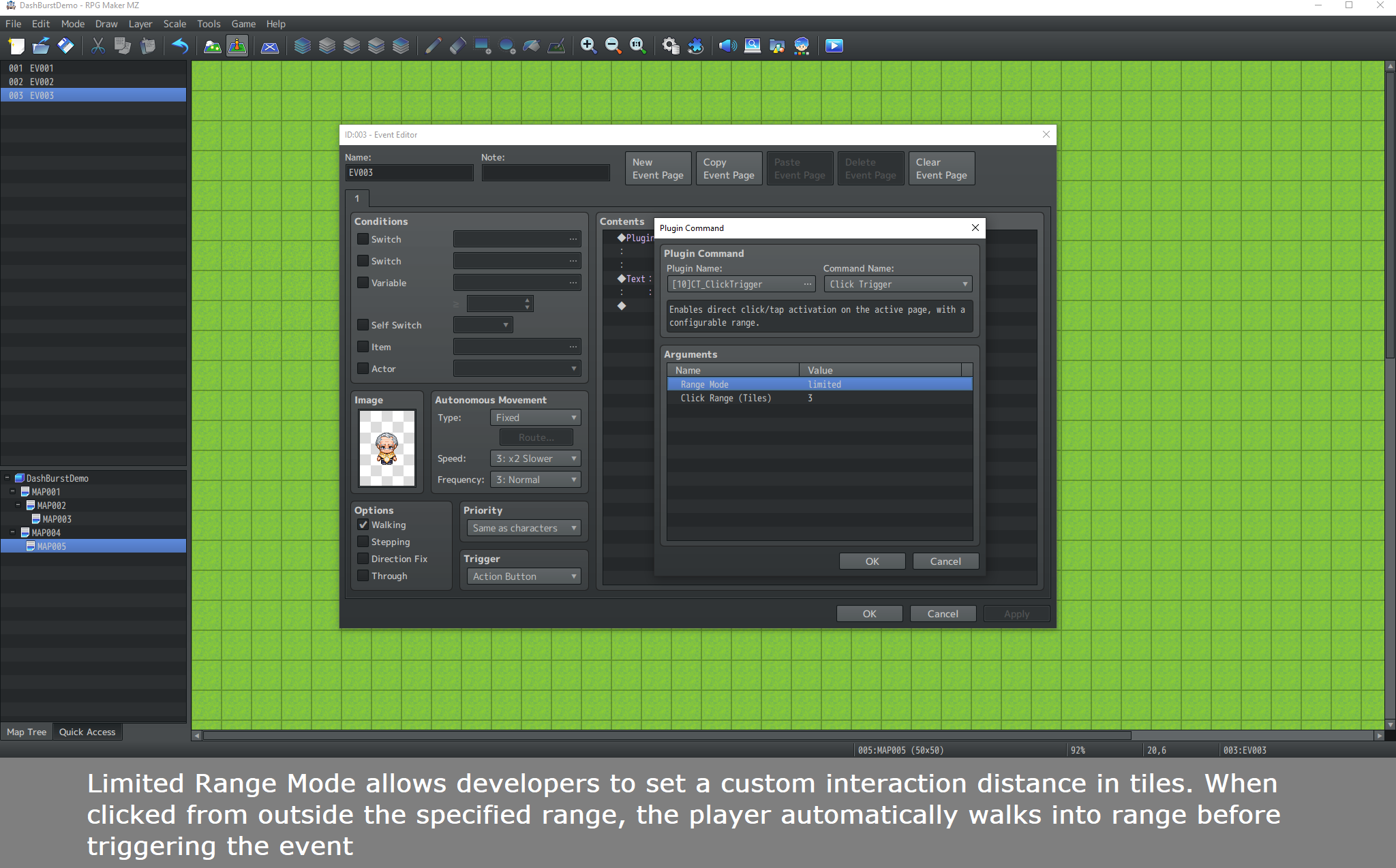Viewport: 1396px width, 868px height.
Task: Click the Zoom Out magnifier icon
Action: [x=613, y=46]
